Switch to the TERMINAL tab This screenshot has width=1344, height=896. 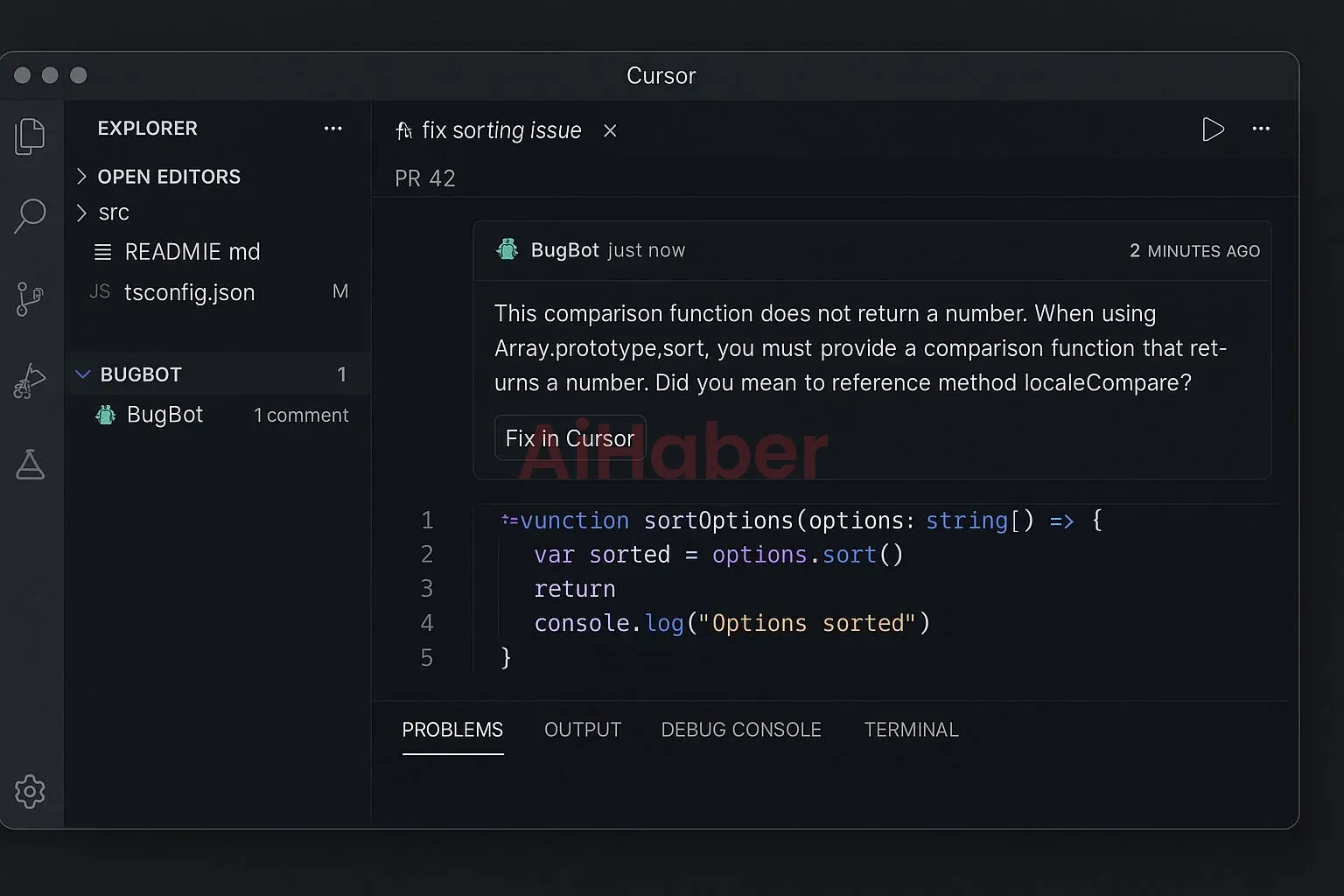911,729
